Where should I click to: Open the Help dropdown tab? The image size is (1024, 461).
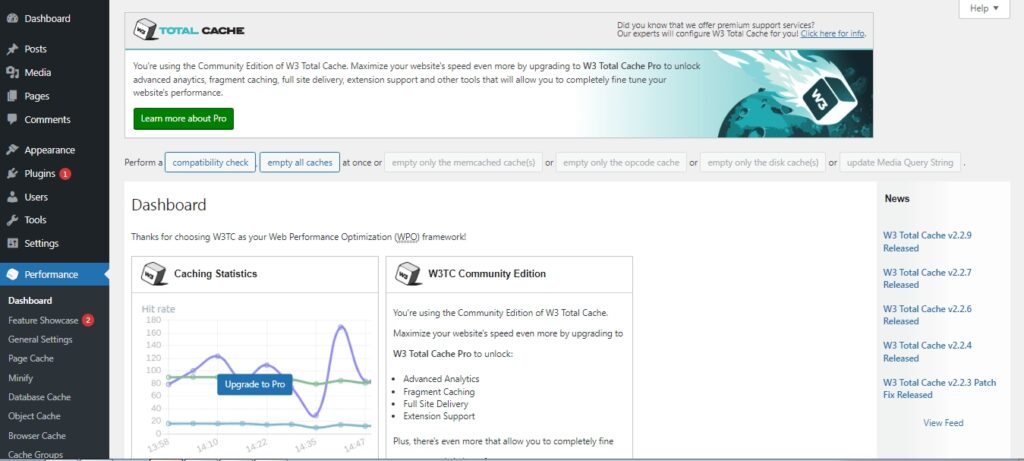(984, 8)
